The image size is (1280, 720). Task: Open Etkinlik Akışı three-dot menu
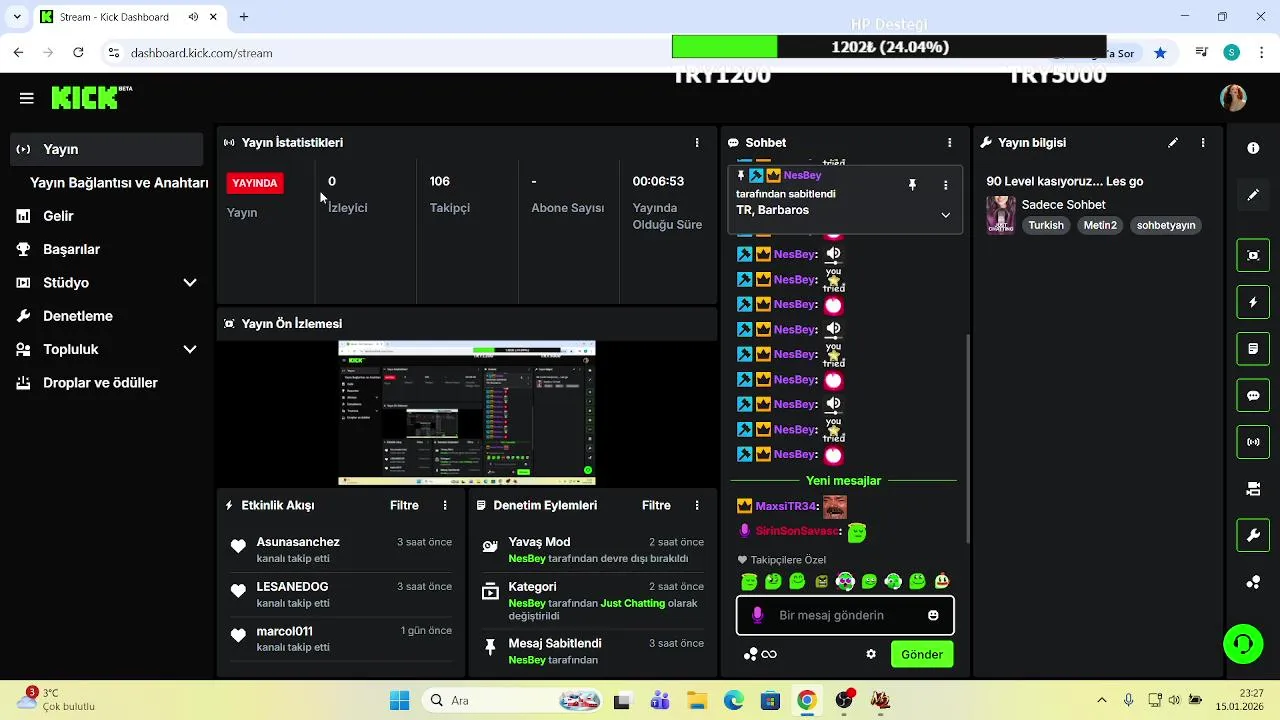tap(445, 506)
